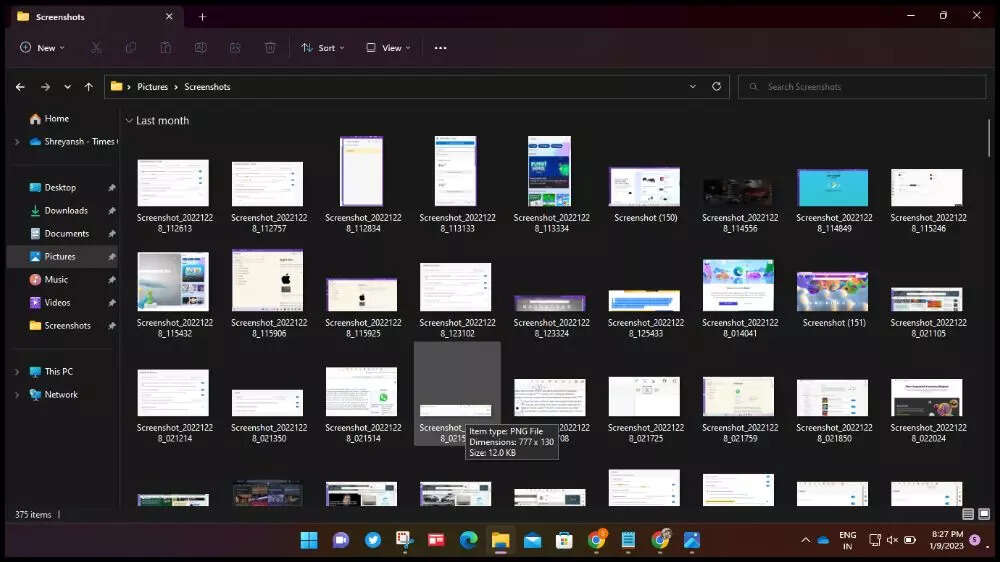Open the Sort dropdown

pos(323,47)
